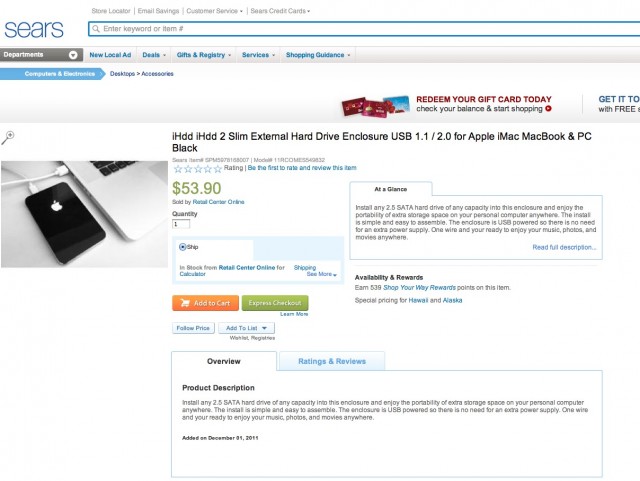
Task: Click the Add to Cart button
Action: click(205, 303)
